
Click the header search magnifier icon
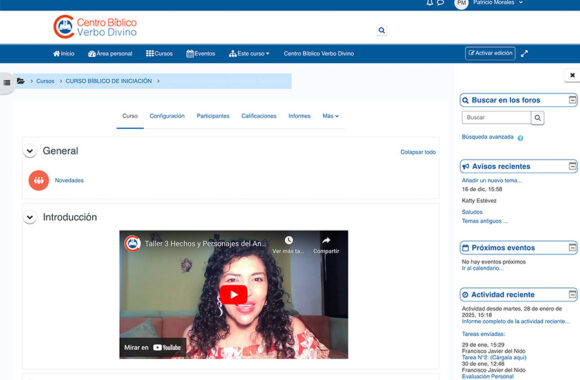click(382, 30)
